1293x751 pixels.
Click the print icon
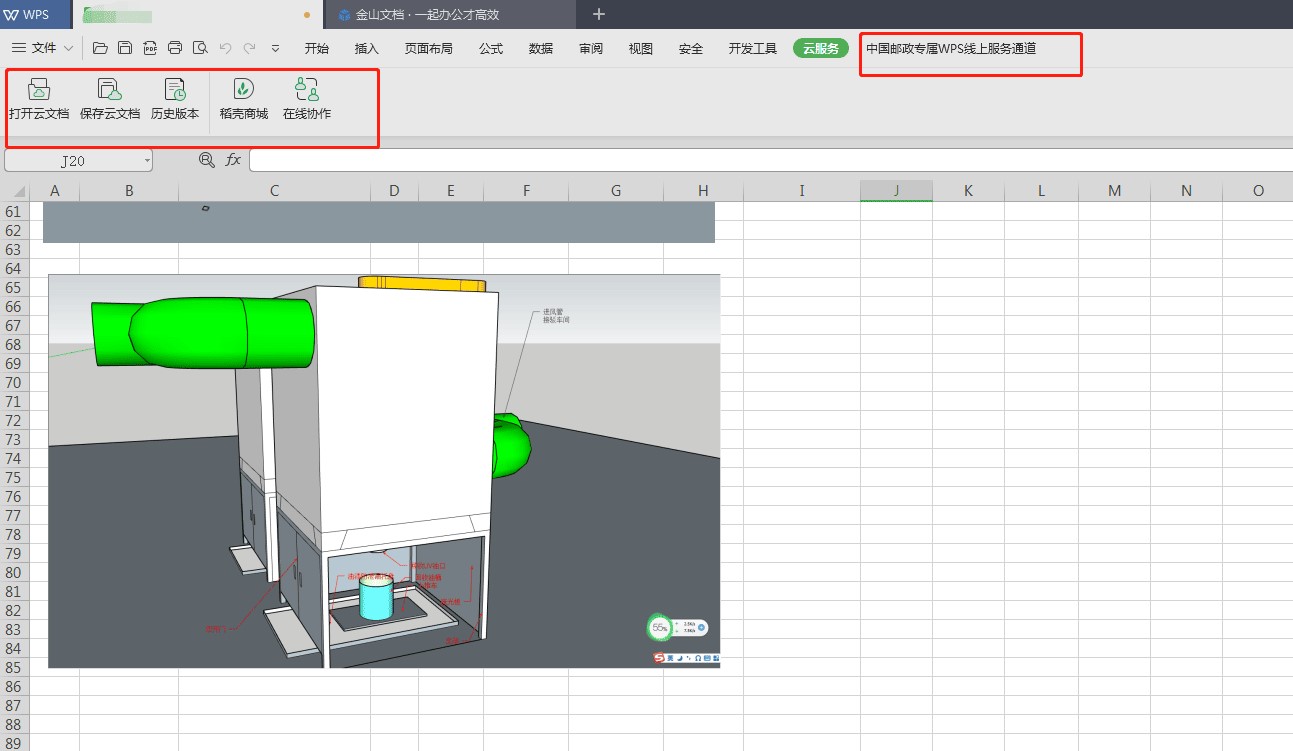pos(175,48)
